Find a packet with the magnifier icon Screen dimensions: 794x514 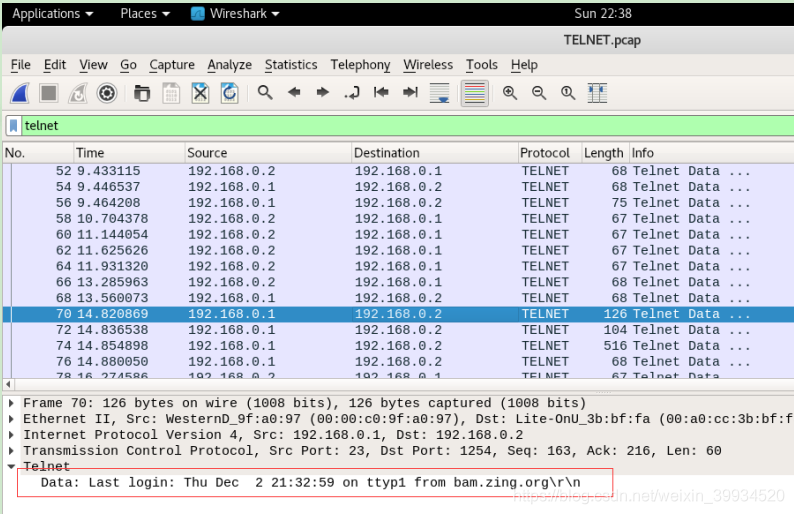265,93
